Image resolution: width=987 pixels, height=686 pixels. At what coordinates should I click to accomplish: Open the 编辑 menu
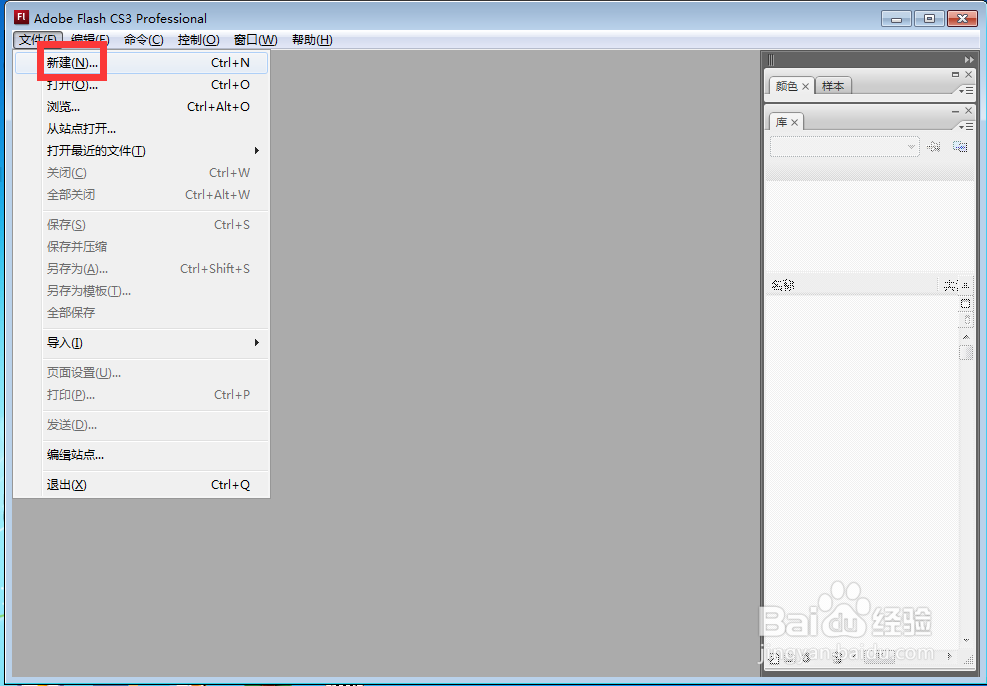(90, 40)
